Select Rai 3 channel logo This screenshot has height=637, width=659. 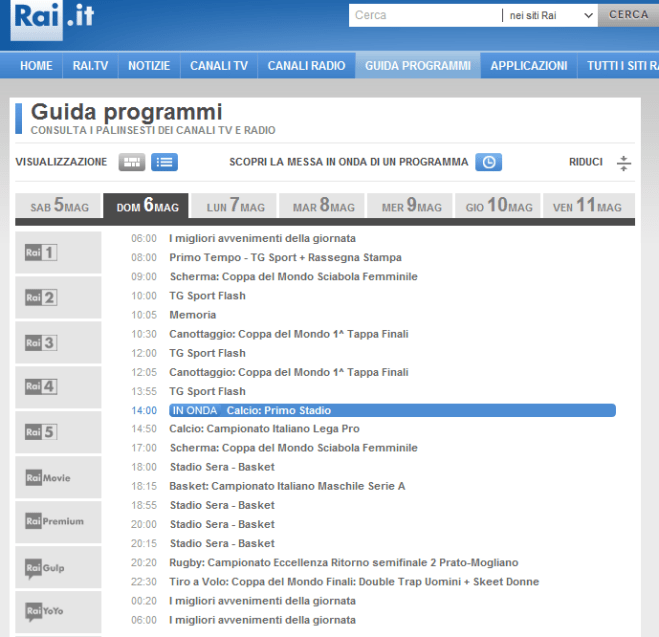coord(41,343)
